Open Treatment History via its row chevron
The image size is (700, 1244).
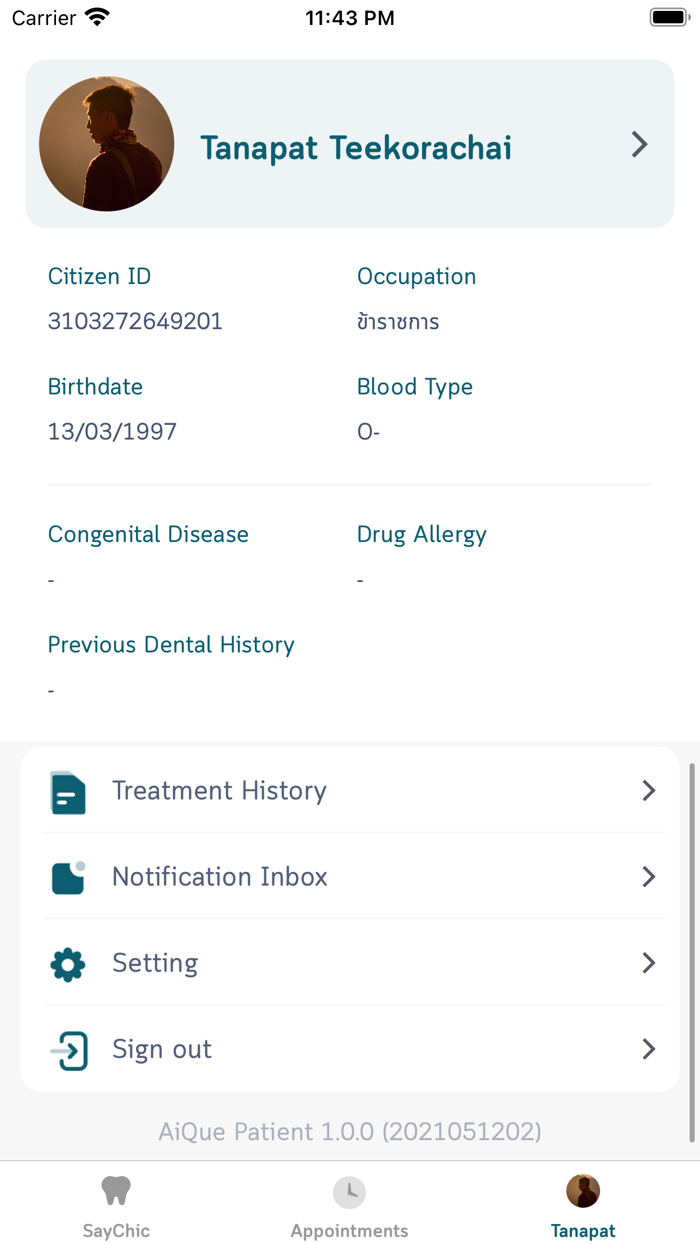[x=648, y=790]
